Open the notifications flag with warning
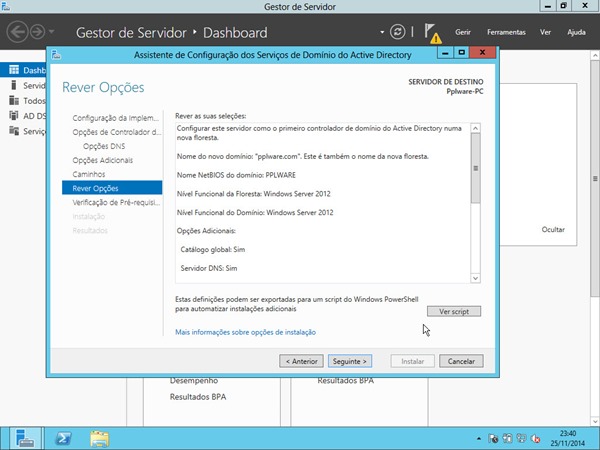This screenshot has height=450, width=600. point(432,33)
